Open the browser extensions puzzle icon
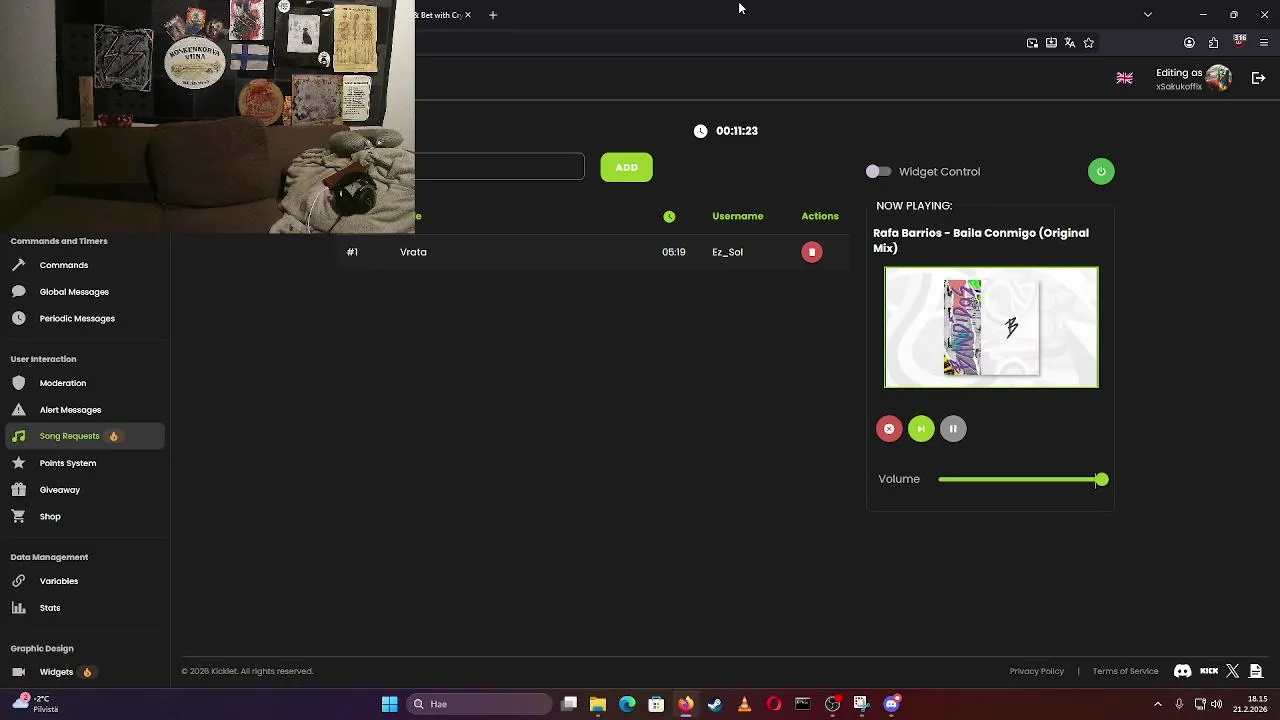 click(x=1214, y=43)
